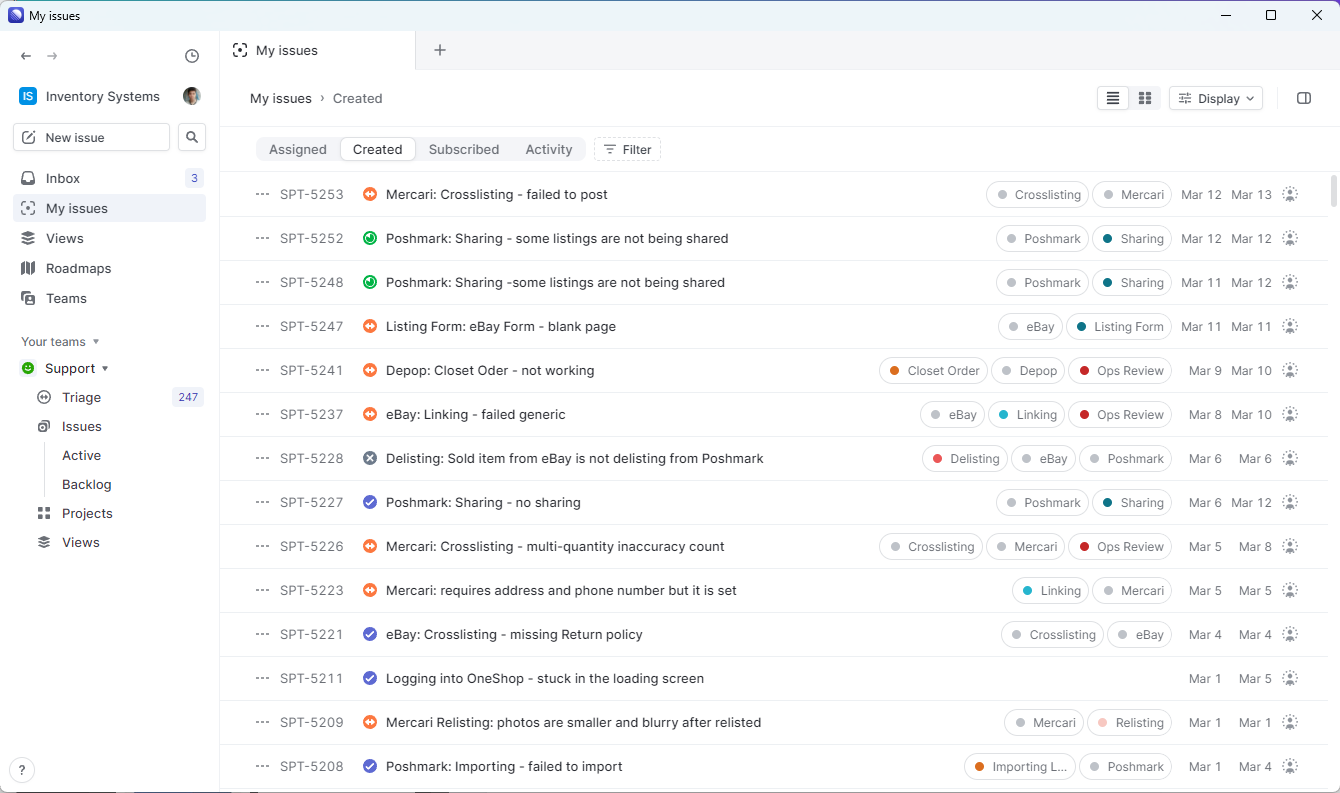Select the My issues window tab
The height and width of the screenshot is (793, 1340).
tap(317, 50)
